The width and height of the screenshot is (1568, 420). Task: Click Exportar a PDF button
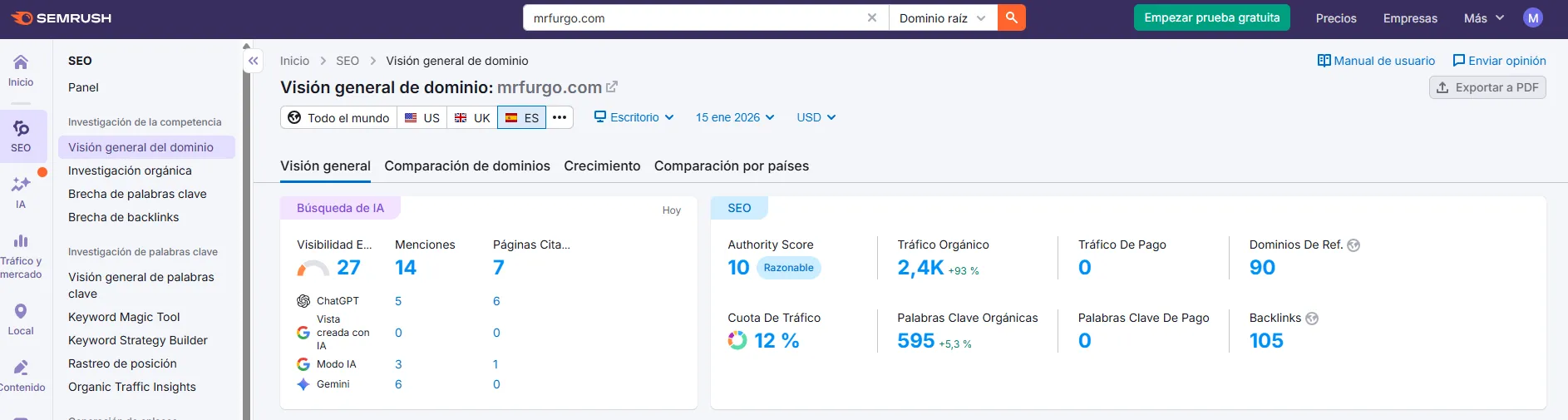[x=1487, y=87]
